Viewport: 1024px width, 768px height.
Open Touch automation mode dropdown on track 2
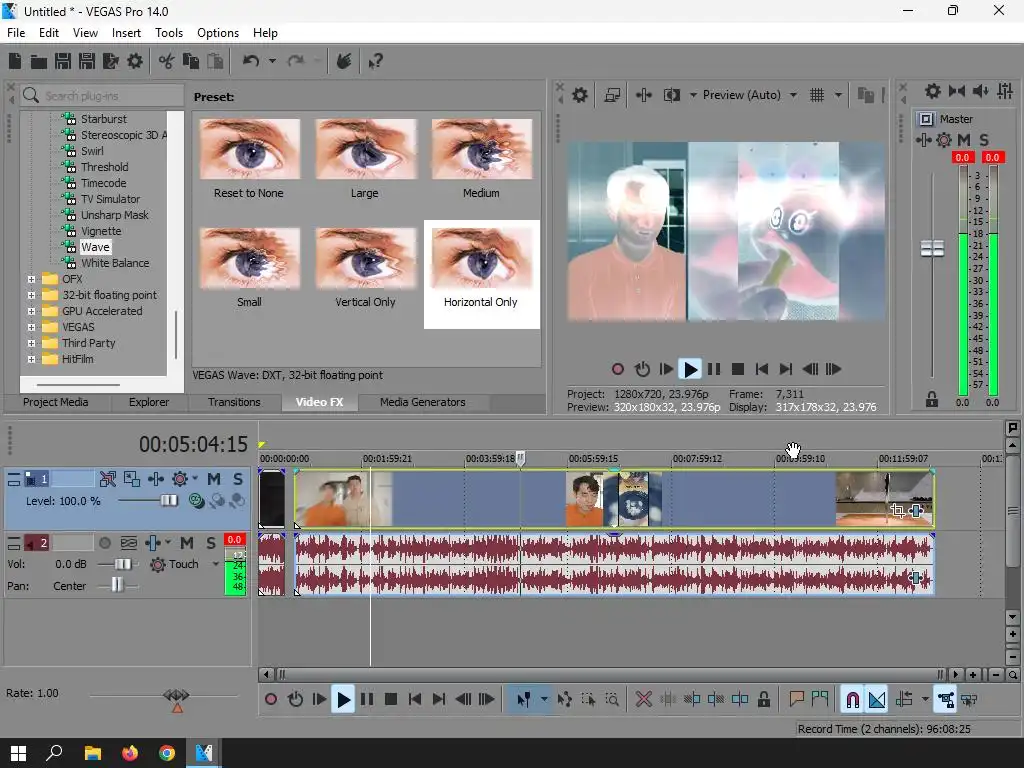[216, 564]
